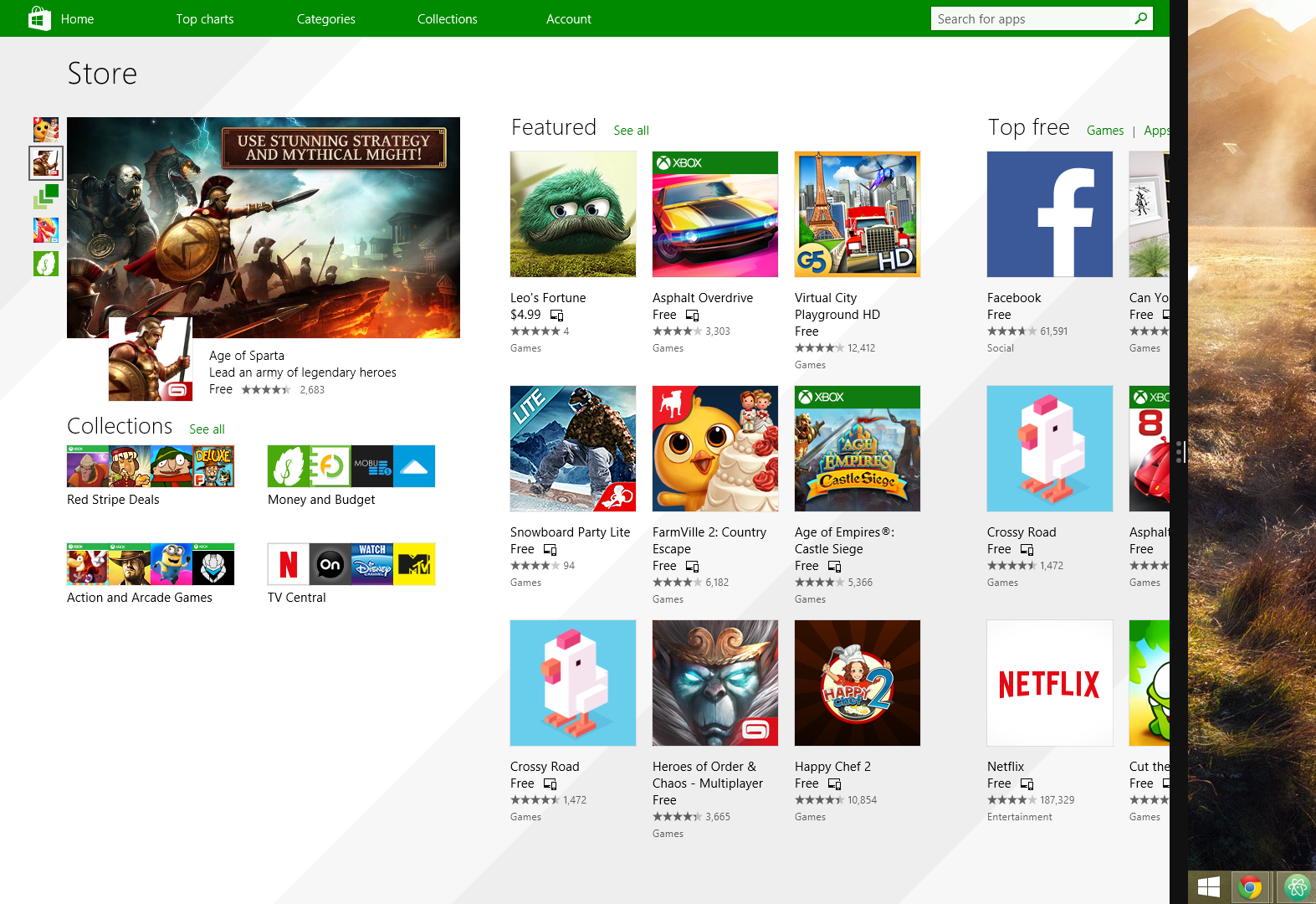Open the Categories menu

tap(326, 19)
